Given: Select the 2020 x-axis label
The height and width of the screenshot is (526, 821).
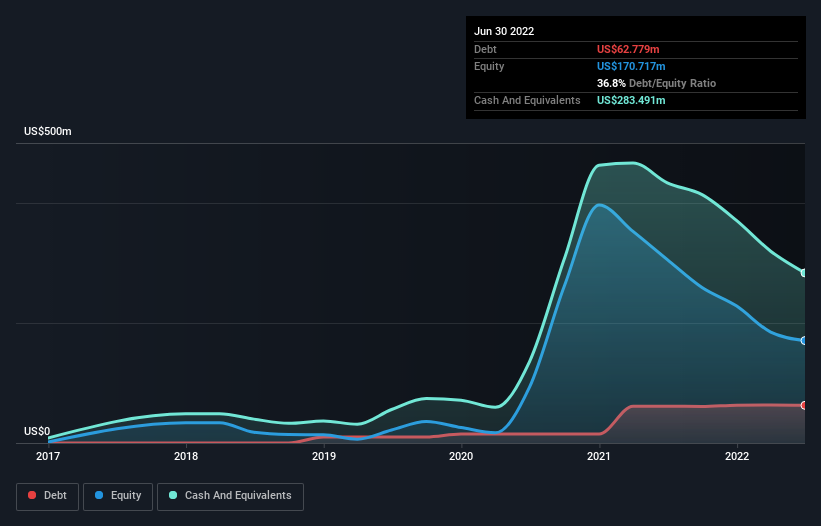Looking at the screenshot, I should point(461,456).
